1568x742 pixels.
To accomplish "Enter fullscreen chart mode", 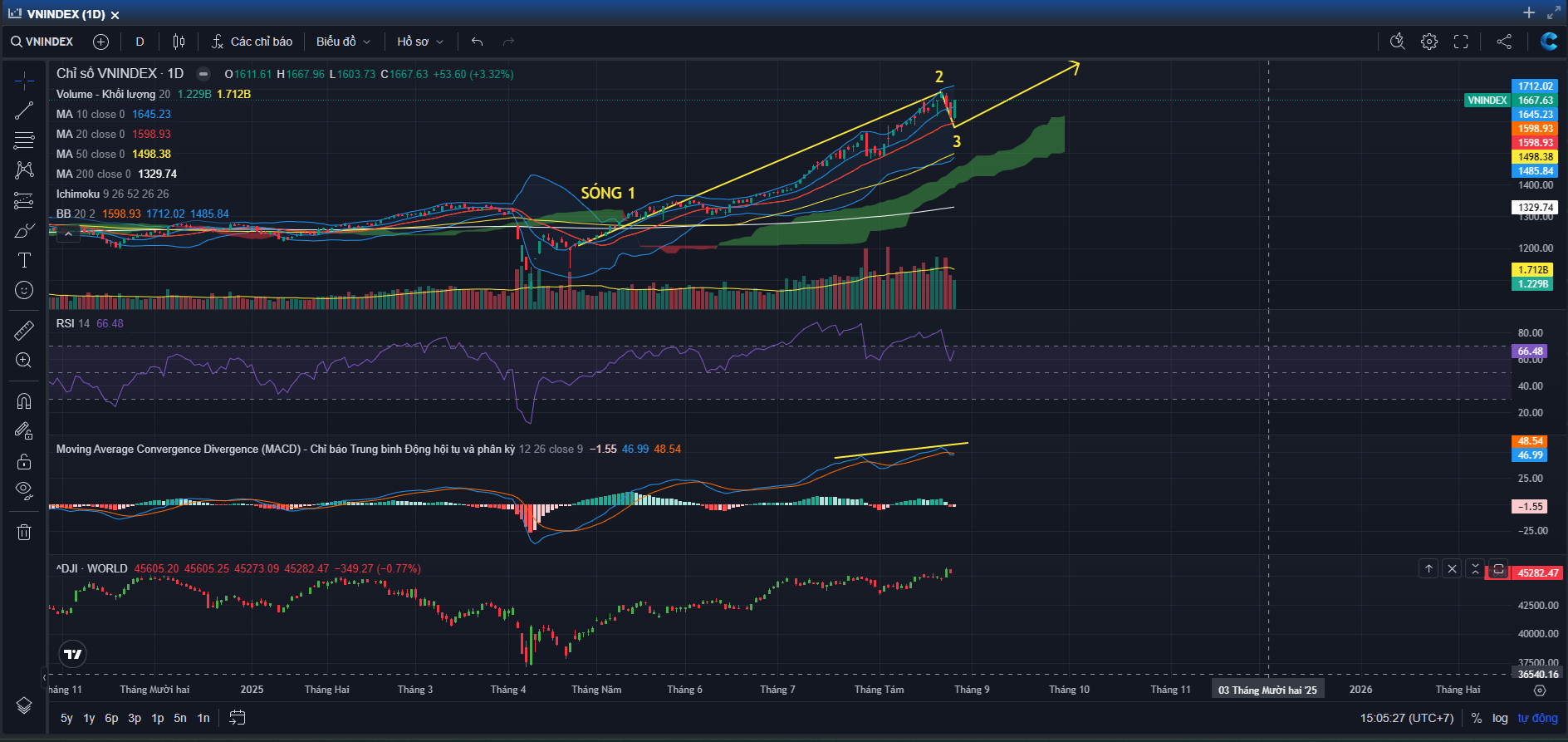I will click(1461, 42).
